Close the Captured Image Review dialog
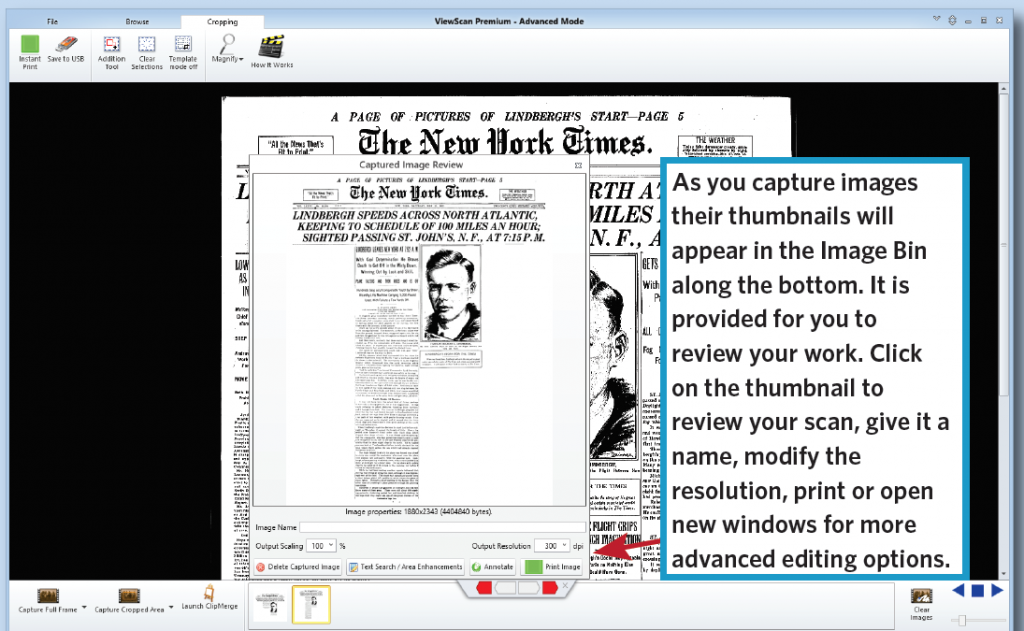This screenshot has height=631, width=1024. (578, 165)
